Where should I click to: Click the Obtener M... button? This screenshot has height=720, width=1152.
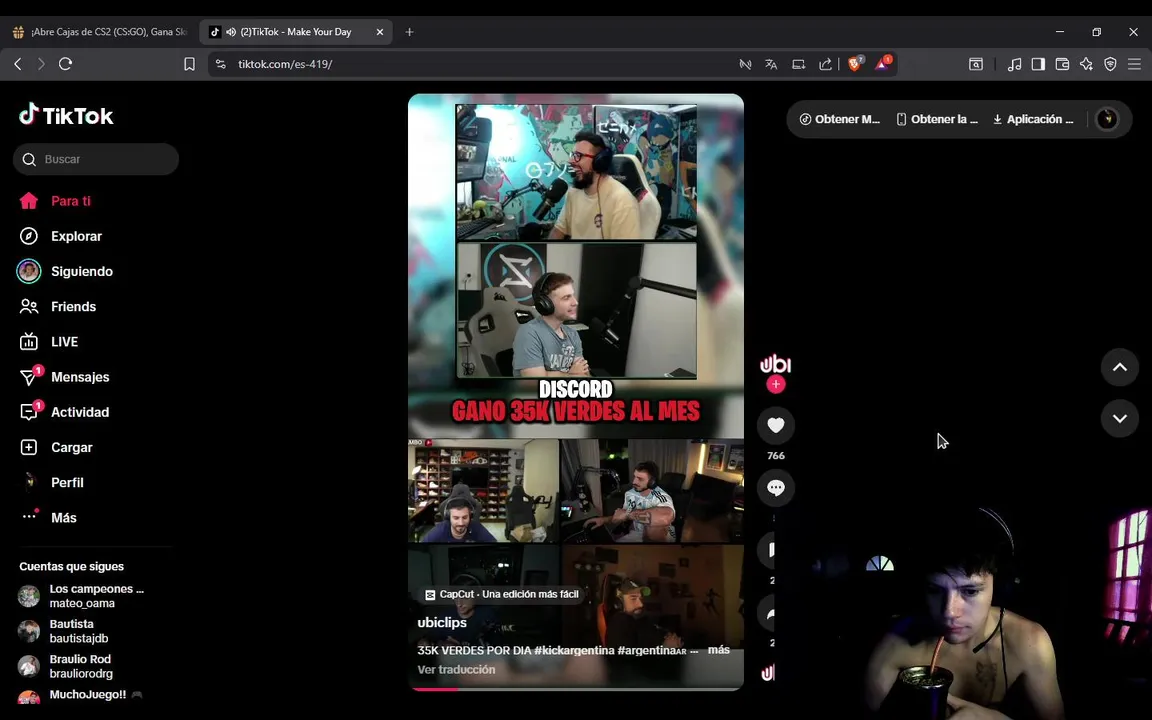pos(840,119)
